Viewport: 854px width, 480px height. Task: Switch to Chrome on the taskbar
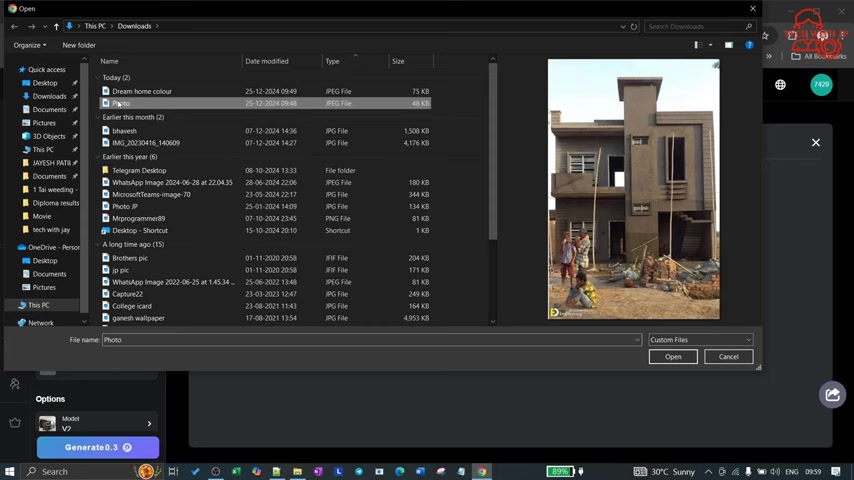click(482, 471)
